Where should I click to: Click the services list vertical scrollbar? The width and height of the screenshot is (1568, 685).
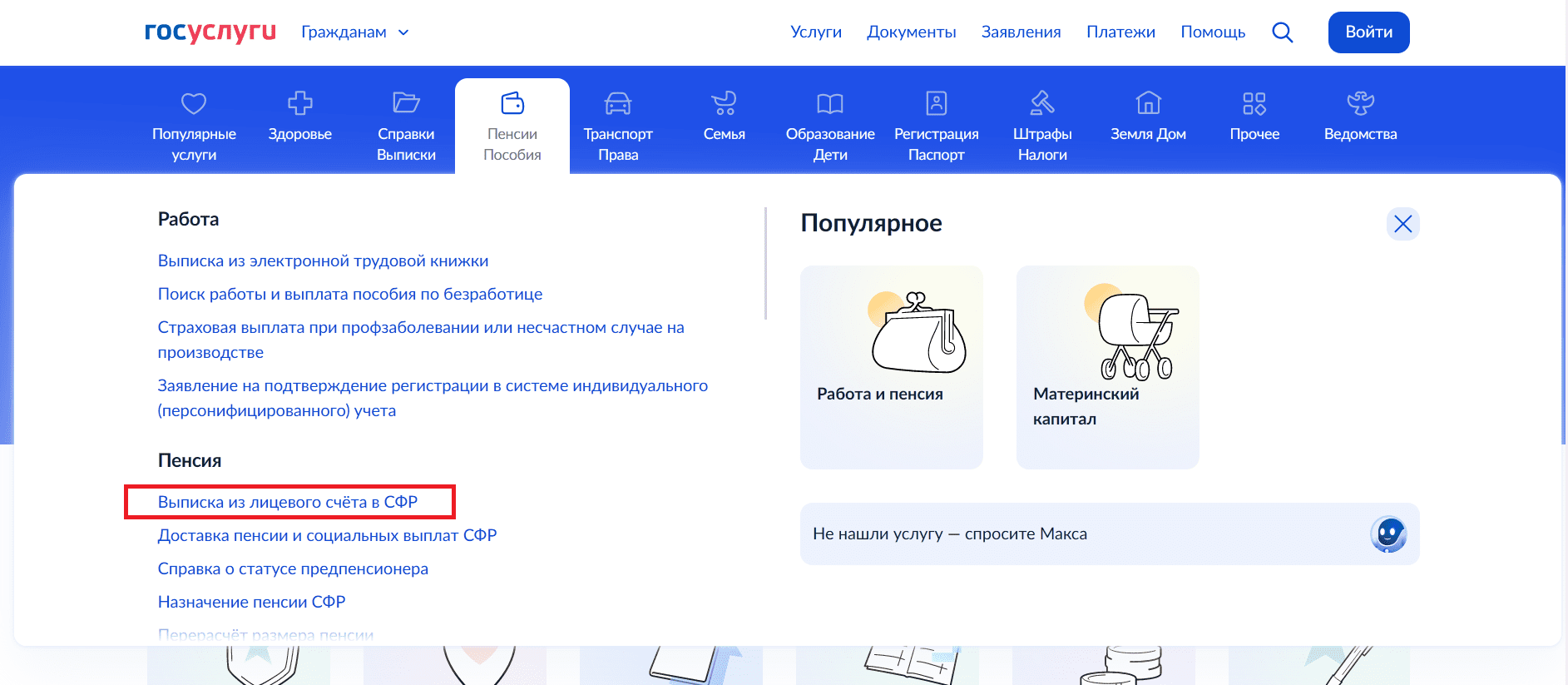click(765, 263)
